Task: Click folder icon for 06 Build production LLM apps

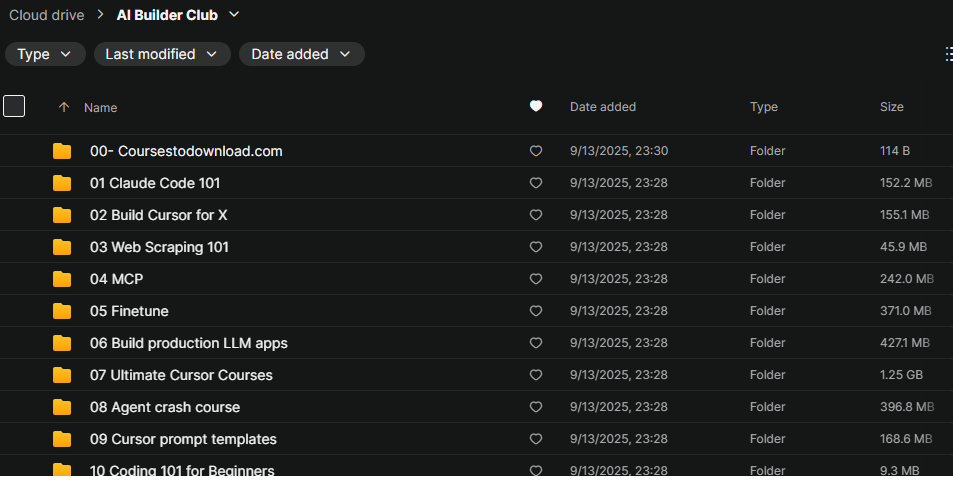Action: click(62, 343)
